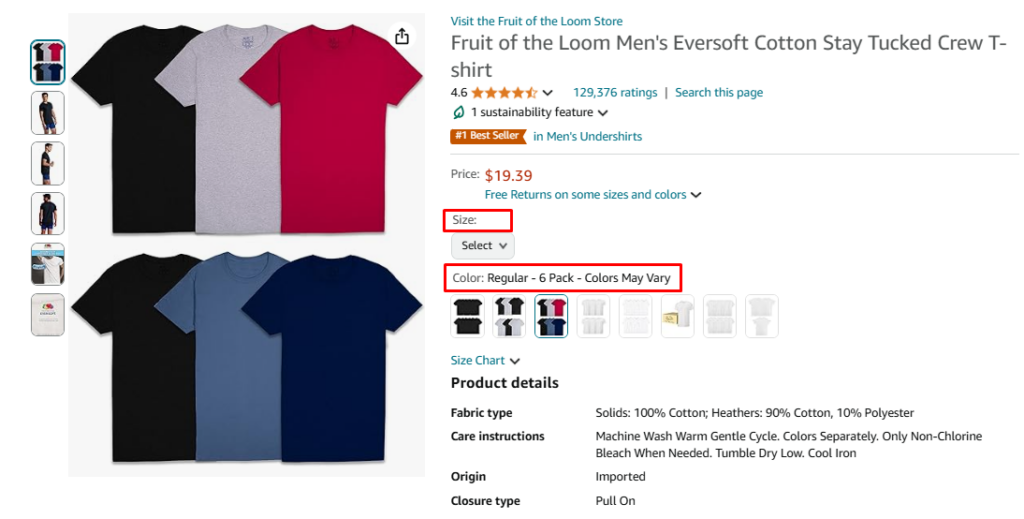Visit the Fruit of the Loom Store

point(536,21)
